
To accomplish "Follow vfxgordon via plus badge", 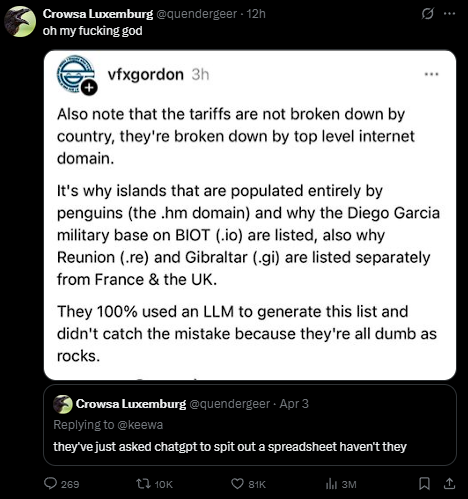I will click(x=89, y=88).
